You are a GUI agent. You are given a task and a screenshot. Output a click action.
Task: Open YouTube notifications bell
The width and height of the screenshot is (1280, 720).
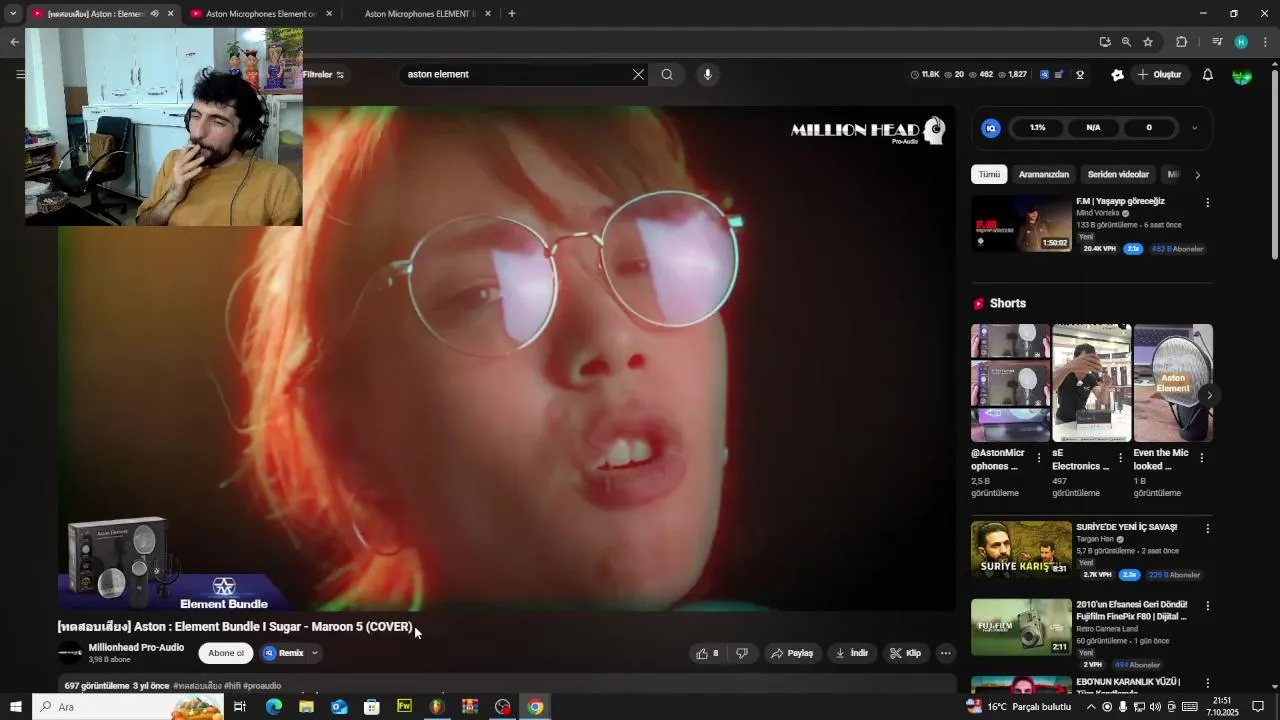coord(1207,75)
